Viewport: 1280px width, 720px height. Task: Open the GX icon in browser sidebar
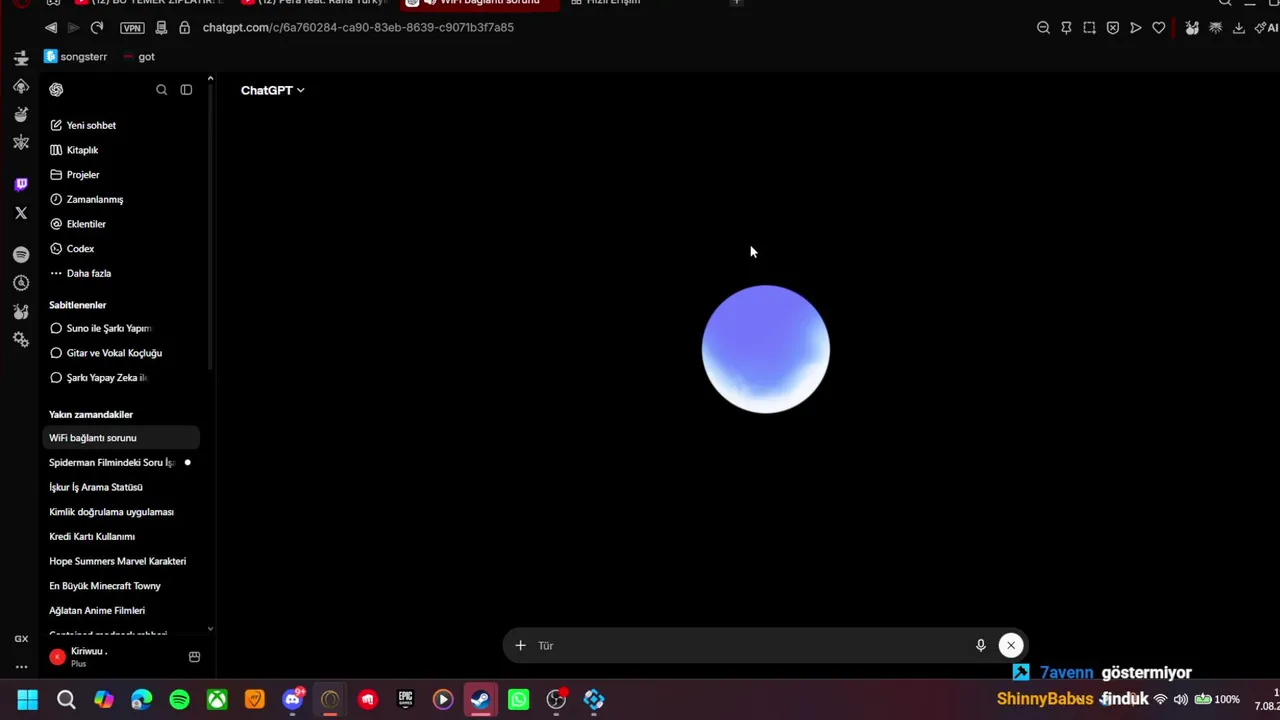point(21,639)
